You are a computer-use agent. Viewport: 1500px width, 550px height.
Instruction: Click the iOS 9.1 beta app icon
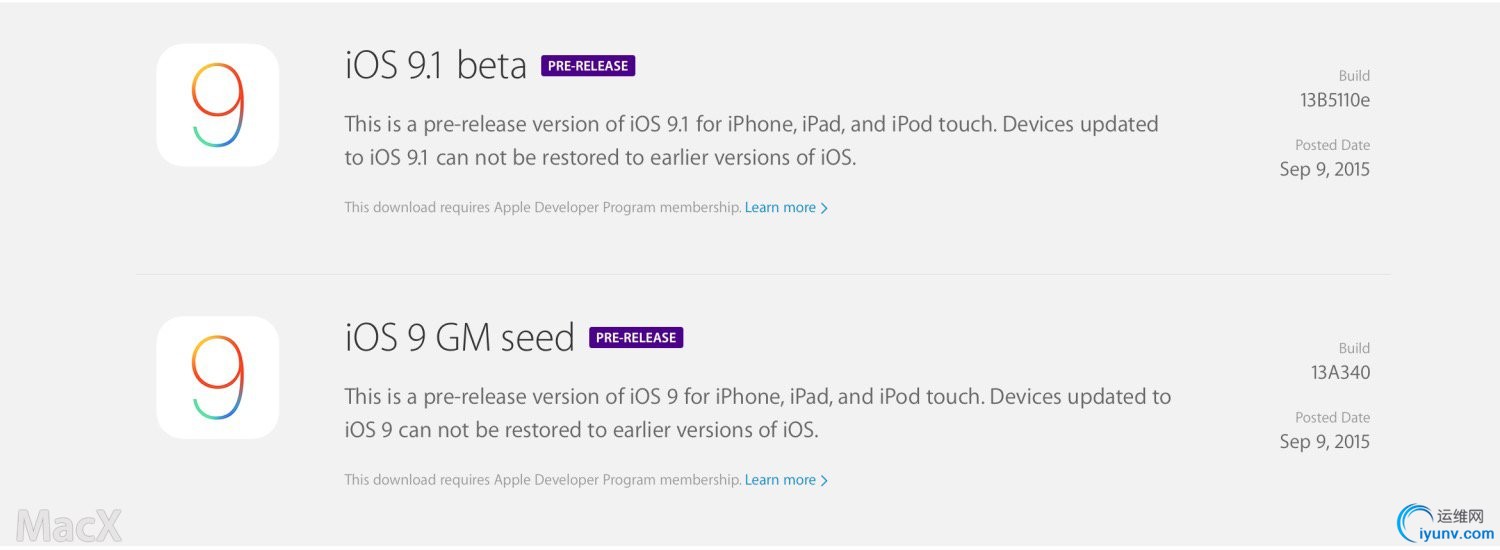217,105
